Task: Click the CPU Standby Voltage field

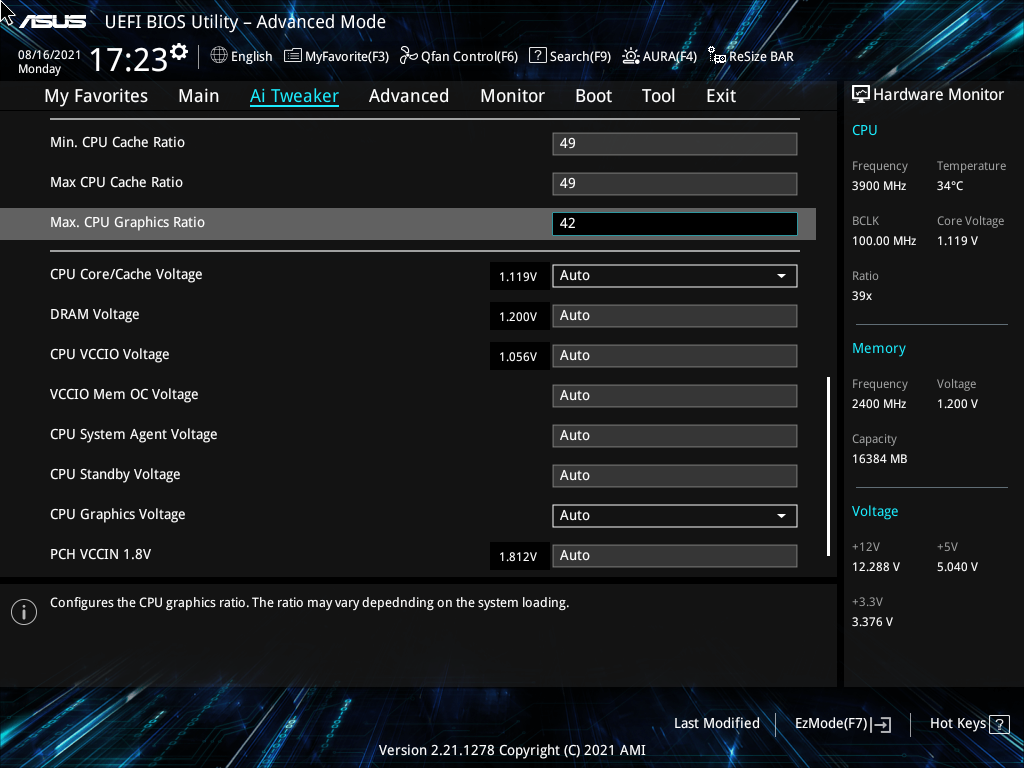Action: pos(675,475)
